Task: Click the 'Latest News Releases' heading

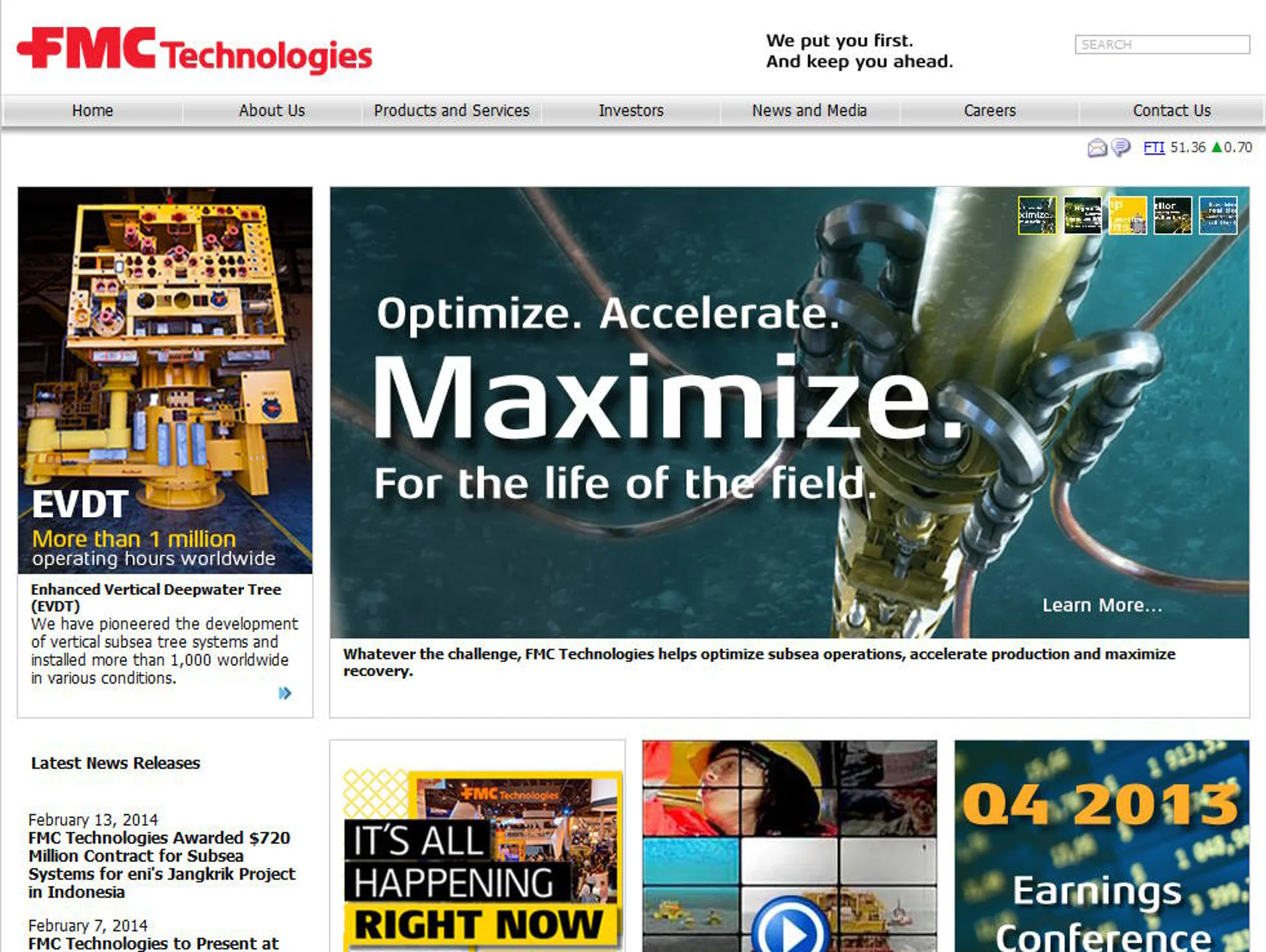Action: [x=116, y=763]
